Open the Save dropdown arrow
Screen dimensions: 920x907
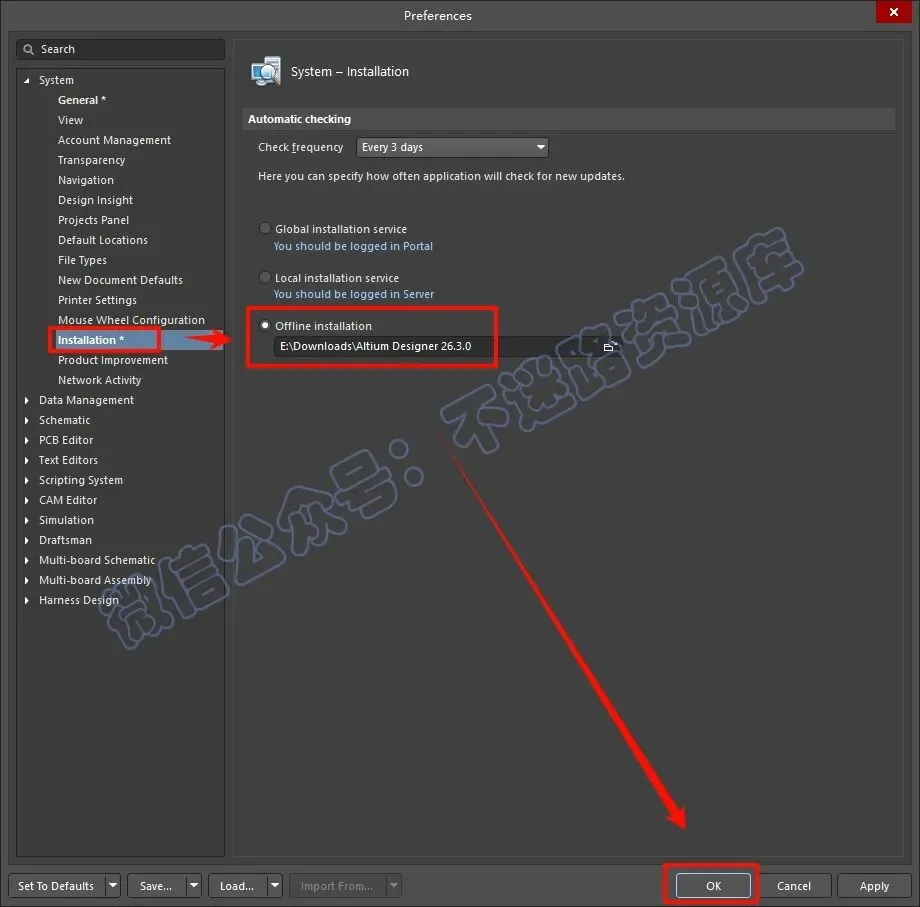[x=194, y=885]
